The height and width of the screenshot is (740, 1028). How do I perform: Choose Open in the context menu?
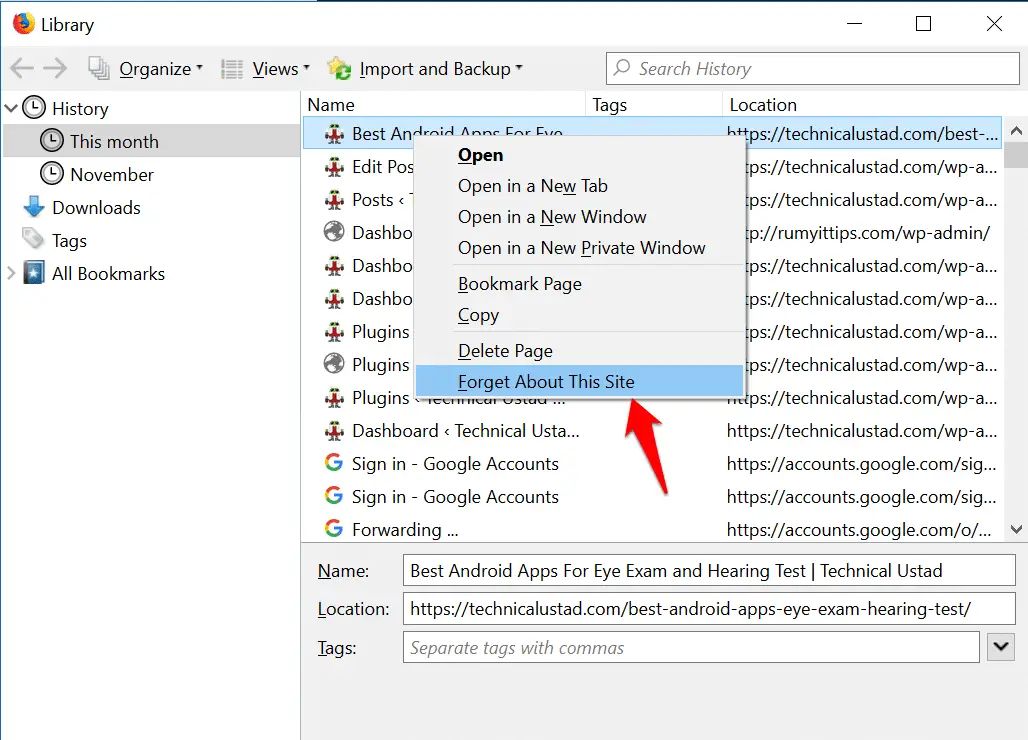pos(580,155)
